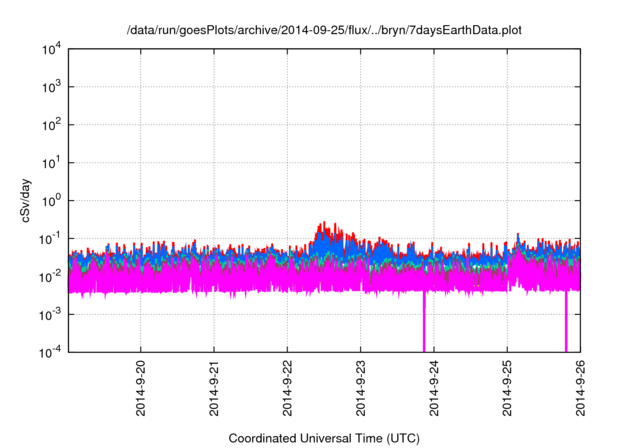Click the 10^-1 y-axis tick label
640x448 pixels.
(49, 239)
